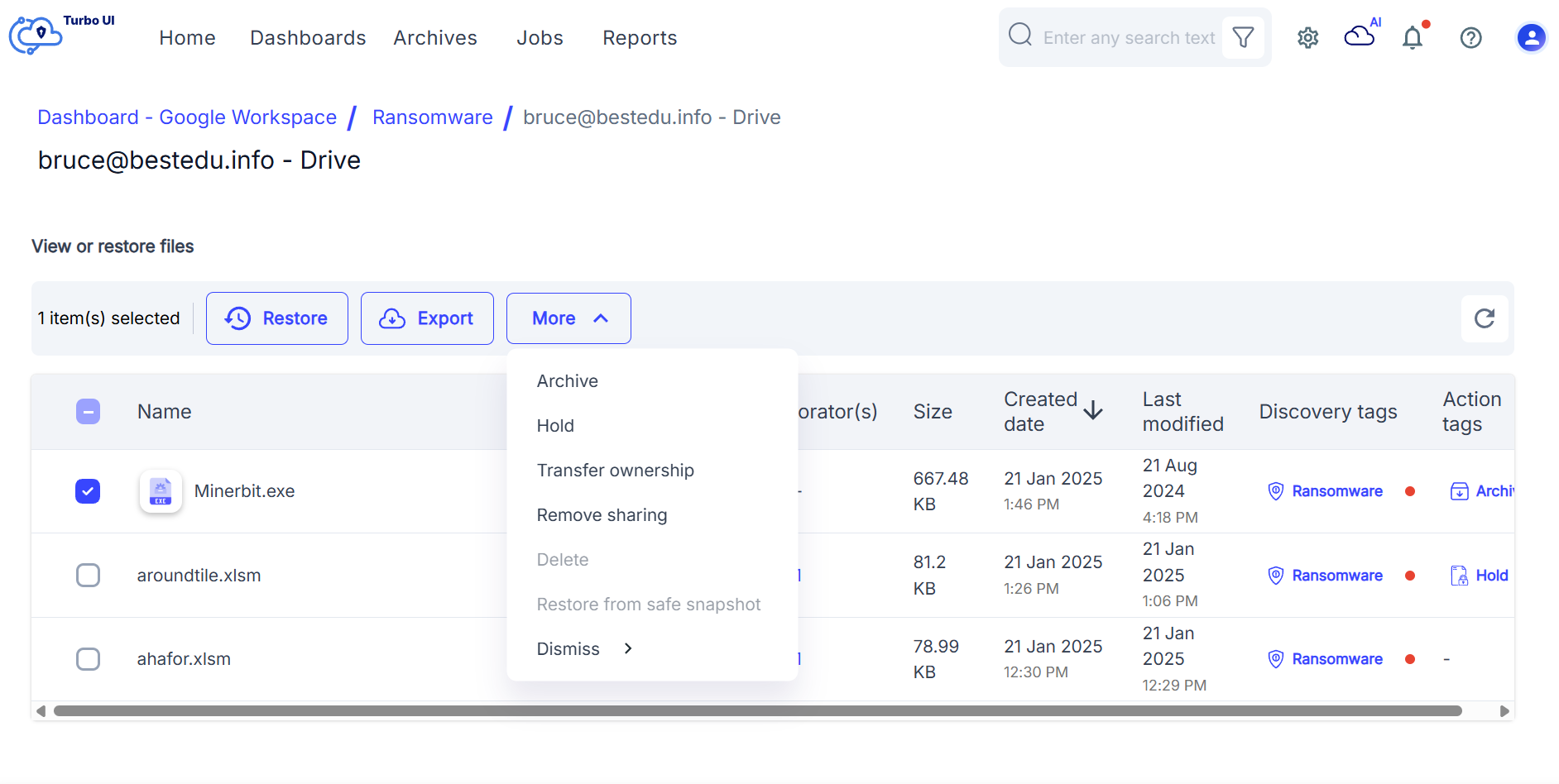Uncheck the Minerbit.exe checkbox
1559x784 pixels.
[x=88, y=491]
